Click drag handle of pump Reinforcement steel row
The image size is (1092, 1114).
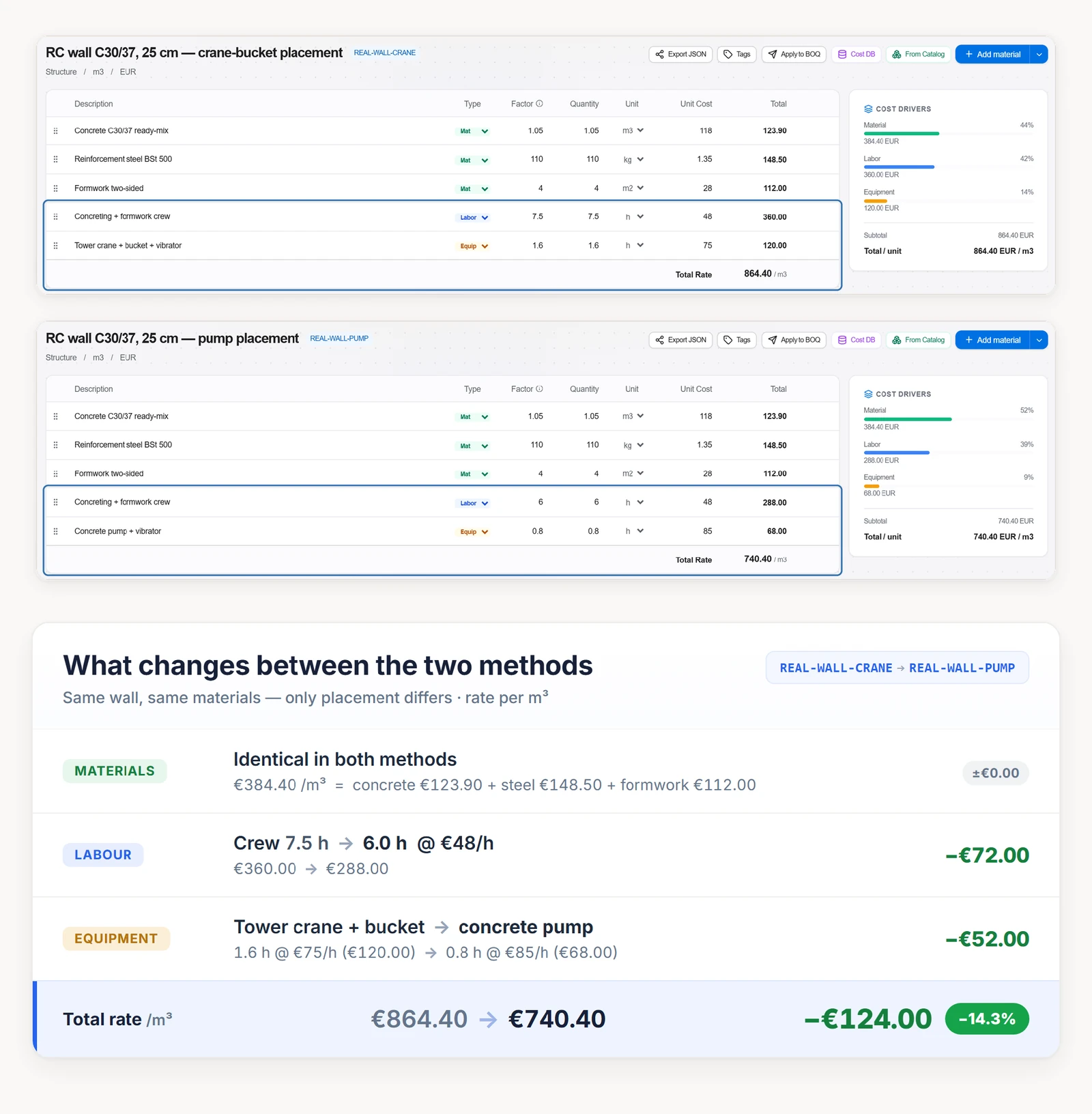(x=56, y=445)
